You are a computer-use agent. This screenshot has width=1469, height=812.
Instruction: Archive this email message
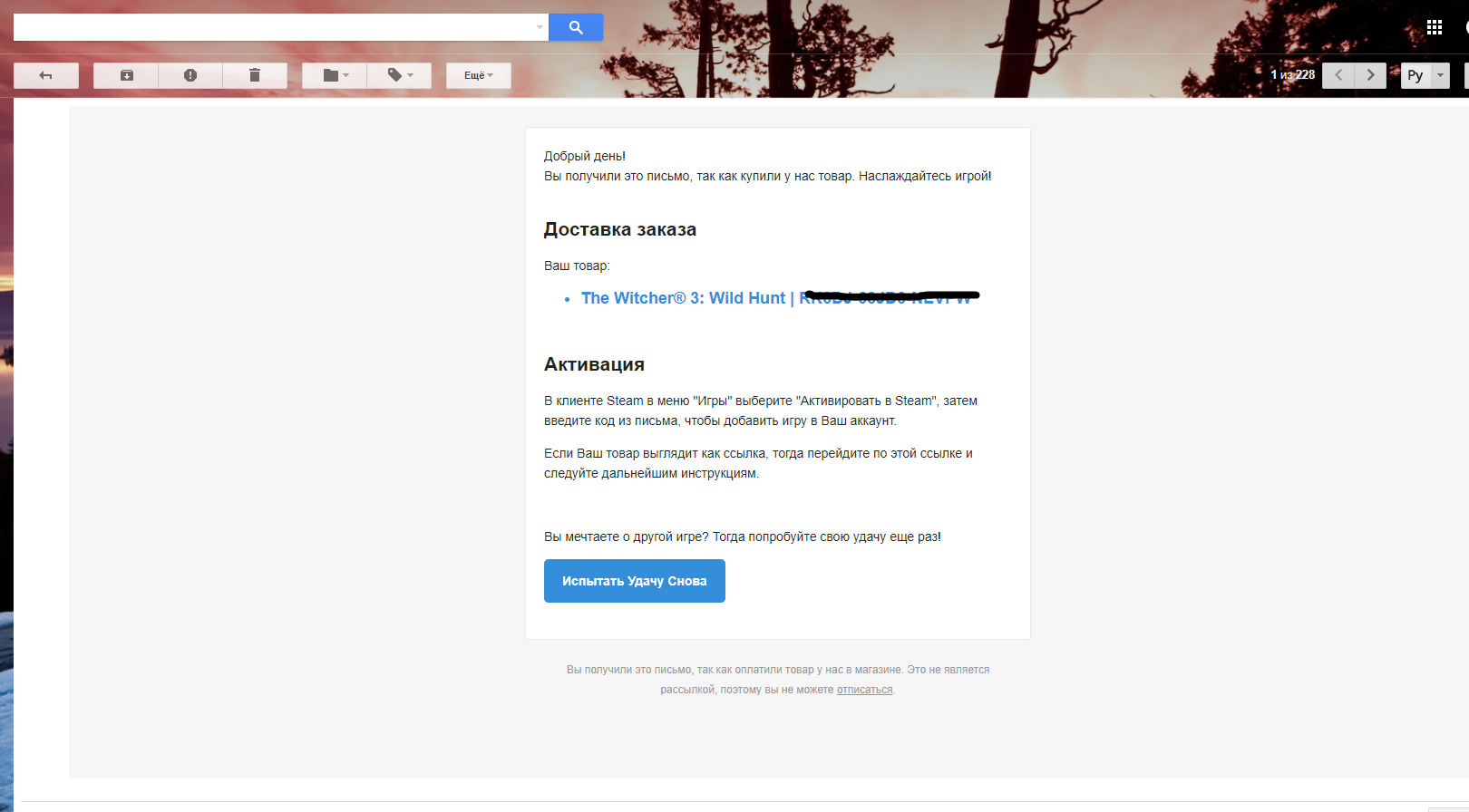point(126,75)
